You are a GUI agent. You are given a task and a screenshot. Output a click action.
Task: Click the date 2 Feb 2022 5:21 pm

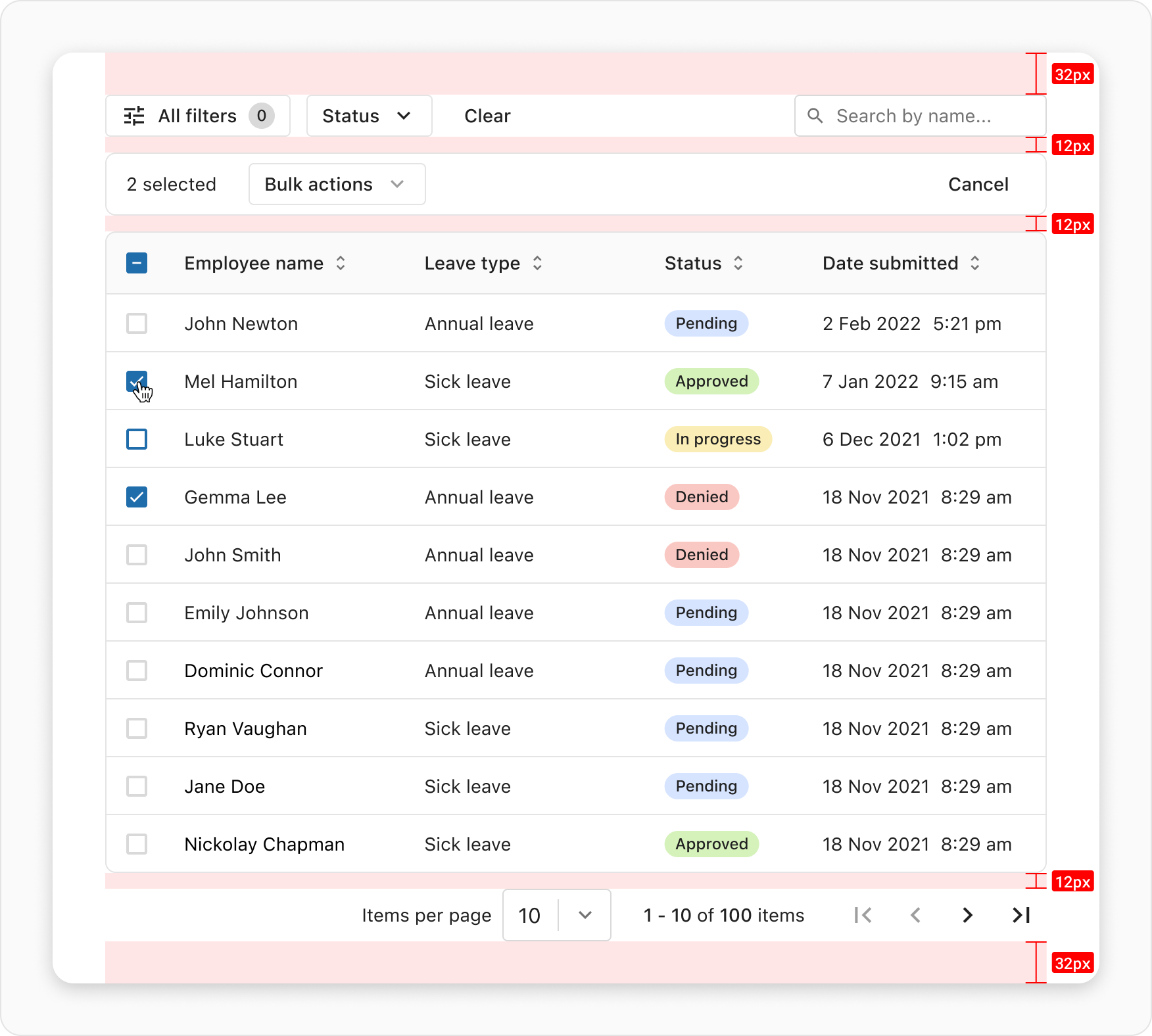912,323
